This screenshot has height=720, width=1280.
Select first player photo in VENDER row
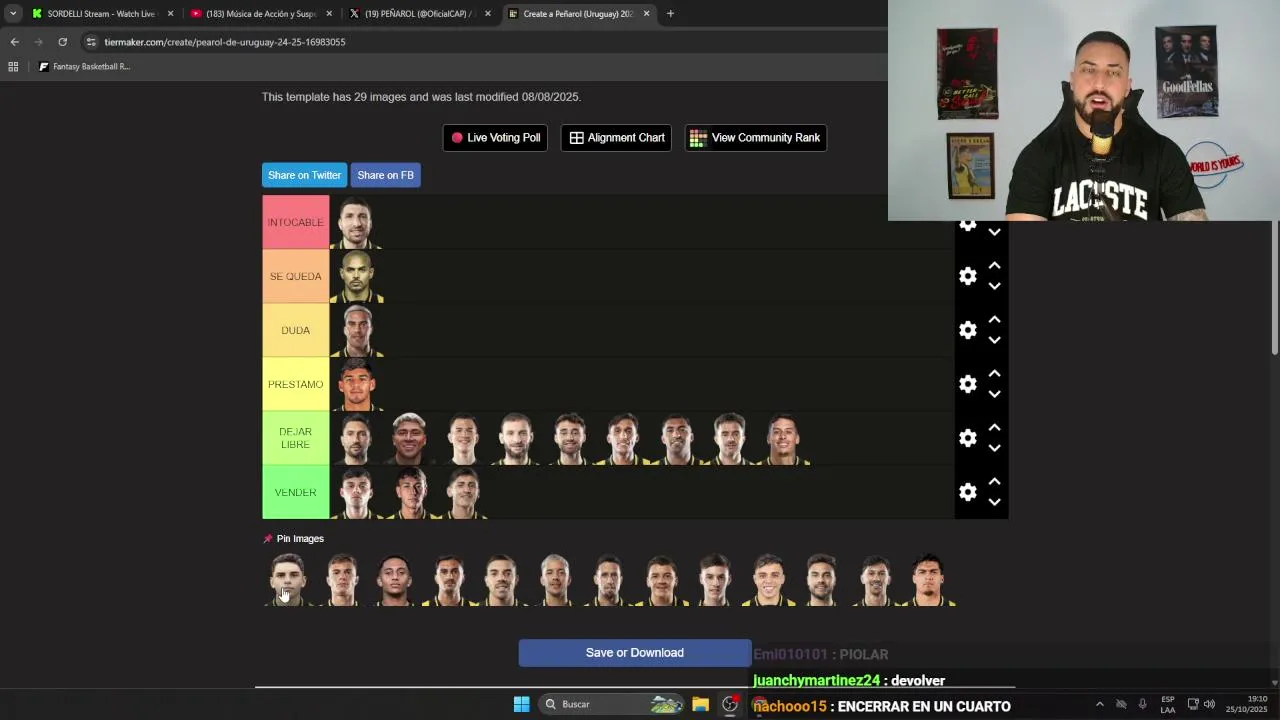pyautogui.click(x=356, y=492)
